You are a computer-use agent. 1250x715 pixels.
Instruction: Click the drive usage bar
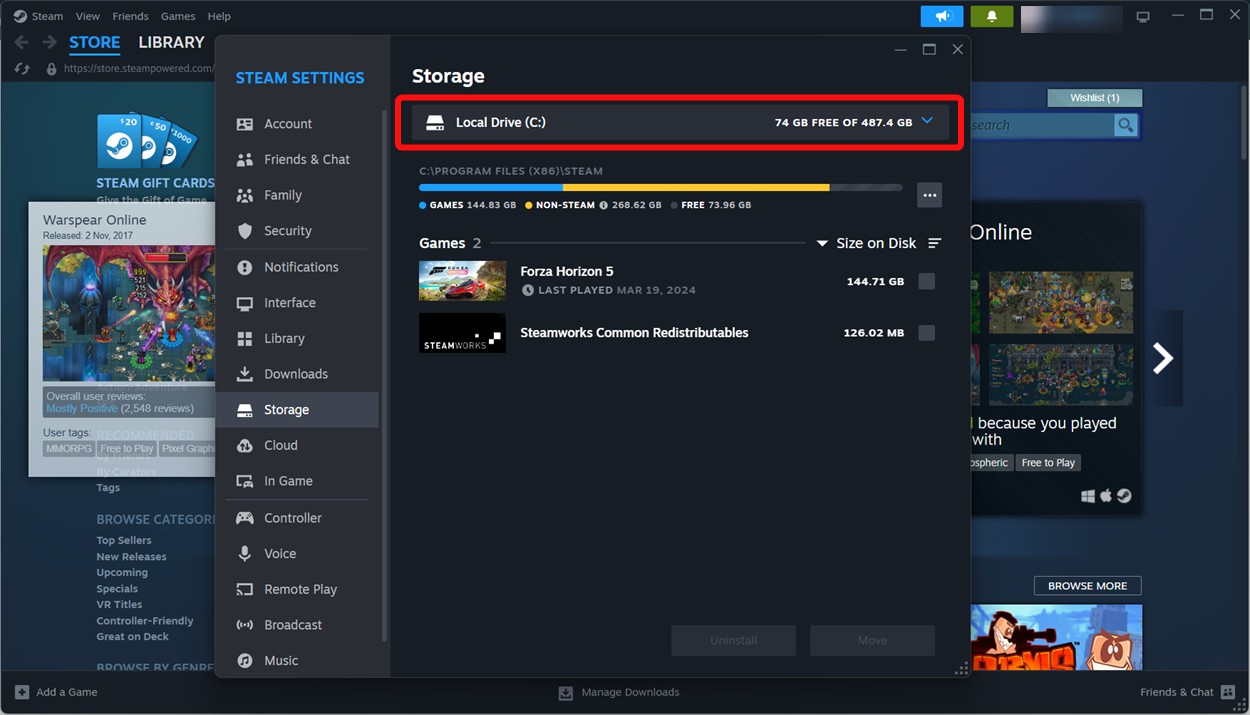(x=659, y=187)
